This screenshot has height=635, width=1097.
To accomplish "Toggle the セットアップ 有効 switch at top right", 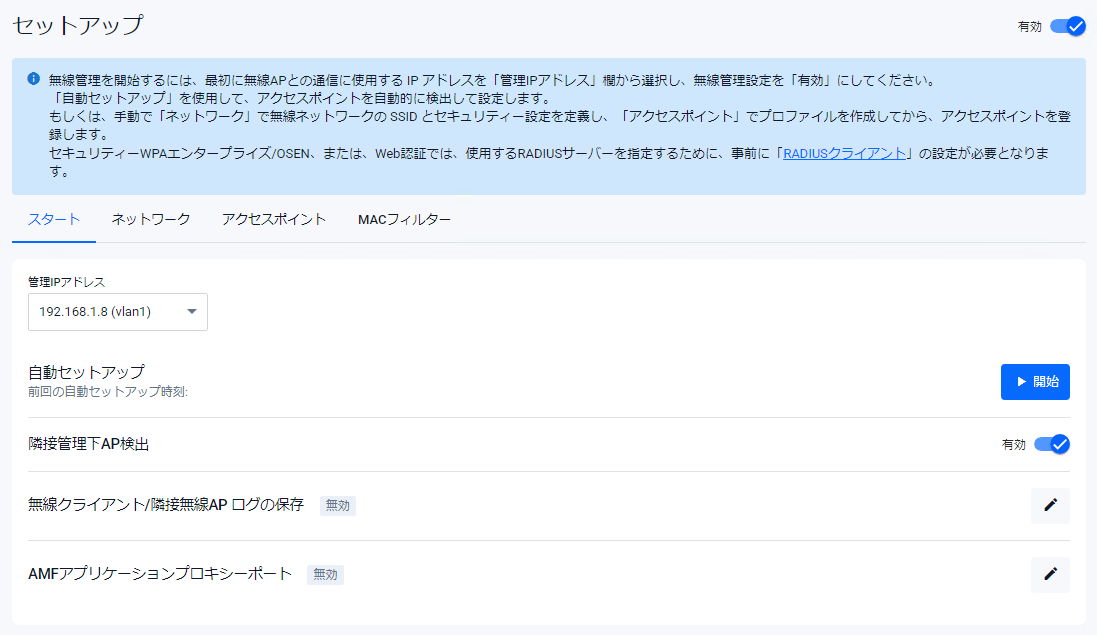I will 1067,27.
